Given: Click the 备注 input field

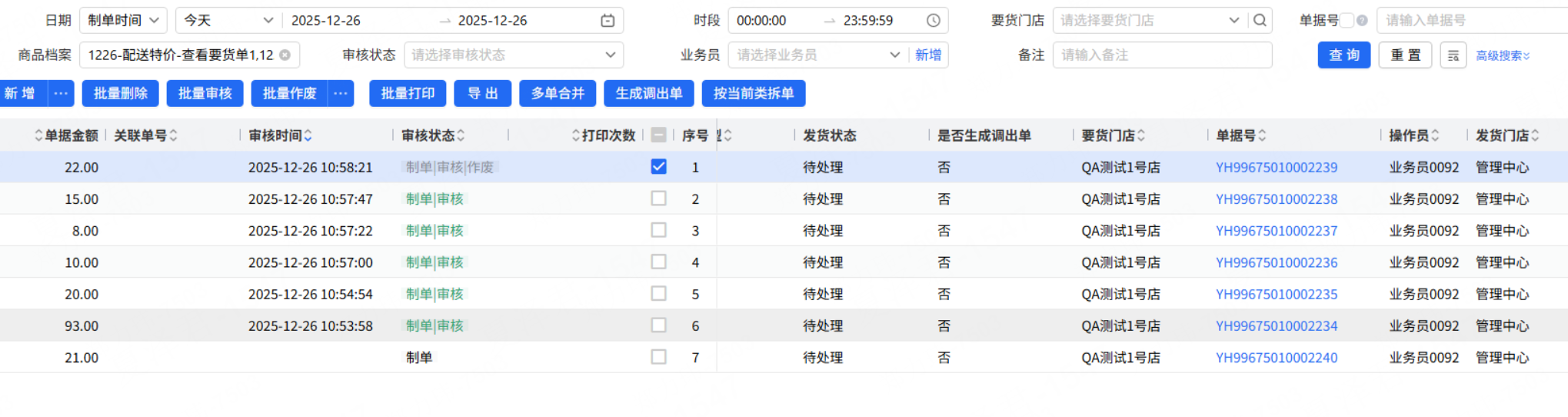Looking at the screenshot, I should point(1161,55).
